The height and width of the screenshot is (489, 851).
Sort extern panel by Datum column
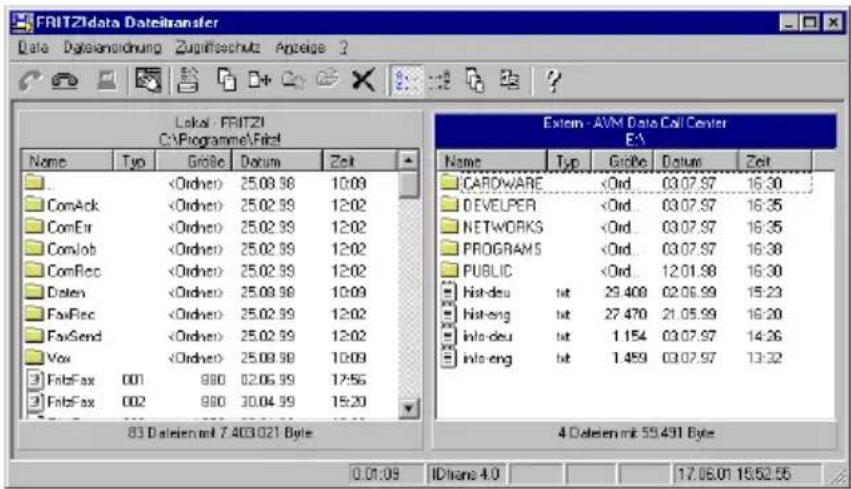696,161
